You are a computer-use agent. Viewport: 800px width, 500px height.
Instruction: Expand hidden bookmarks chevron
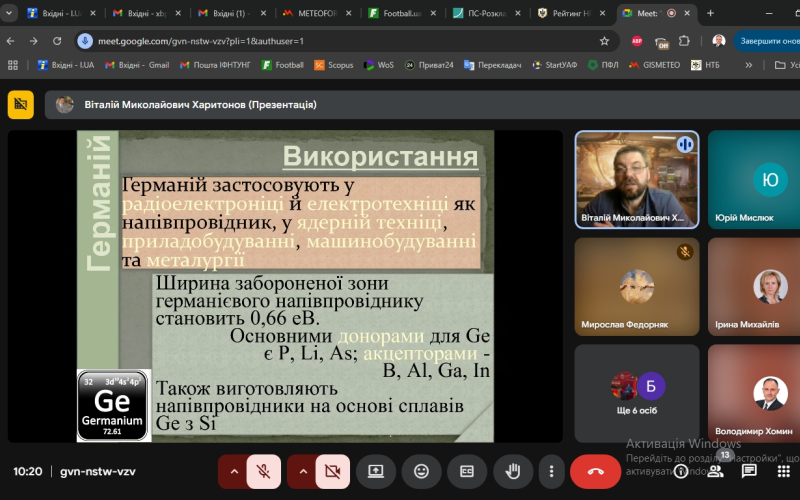(x=748, y=65)
